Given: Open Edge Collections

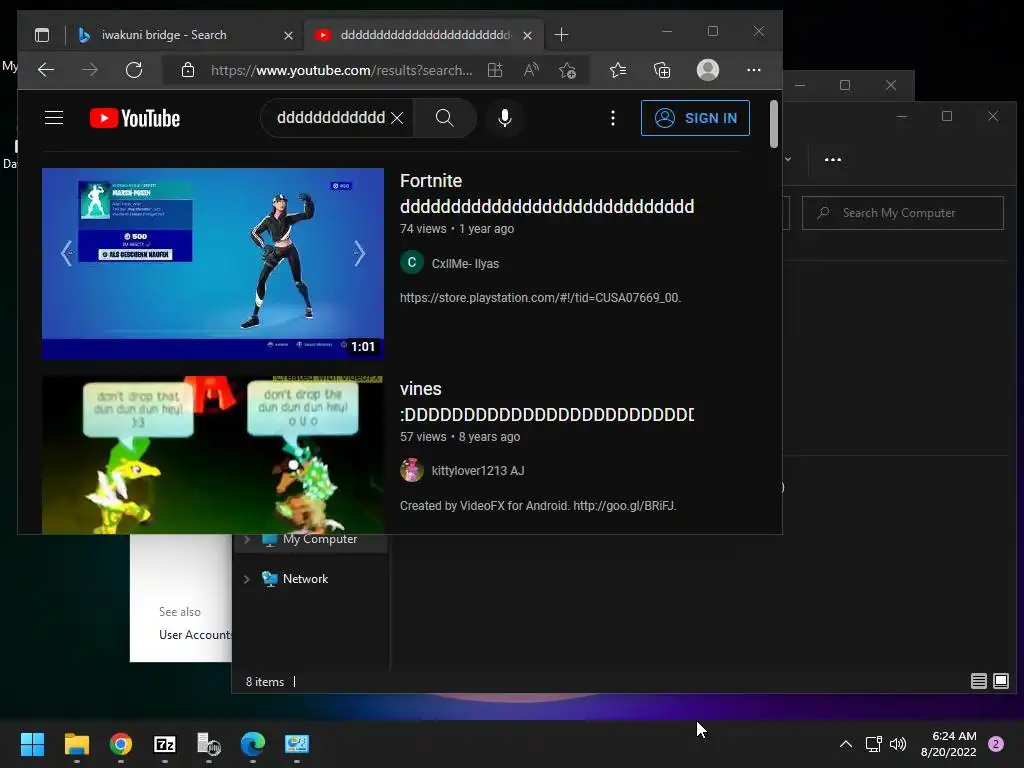Looking at the screenshot, I should click(x=662, y=70).
